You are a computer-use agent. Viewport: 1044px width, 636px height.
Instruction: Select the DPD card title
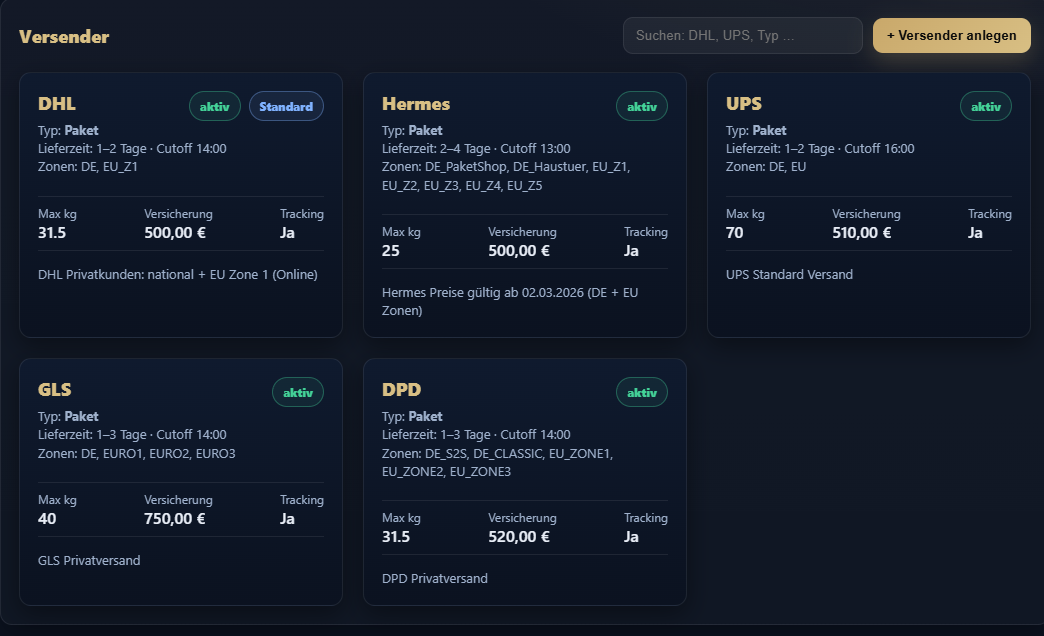[401, 390]
